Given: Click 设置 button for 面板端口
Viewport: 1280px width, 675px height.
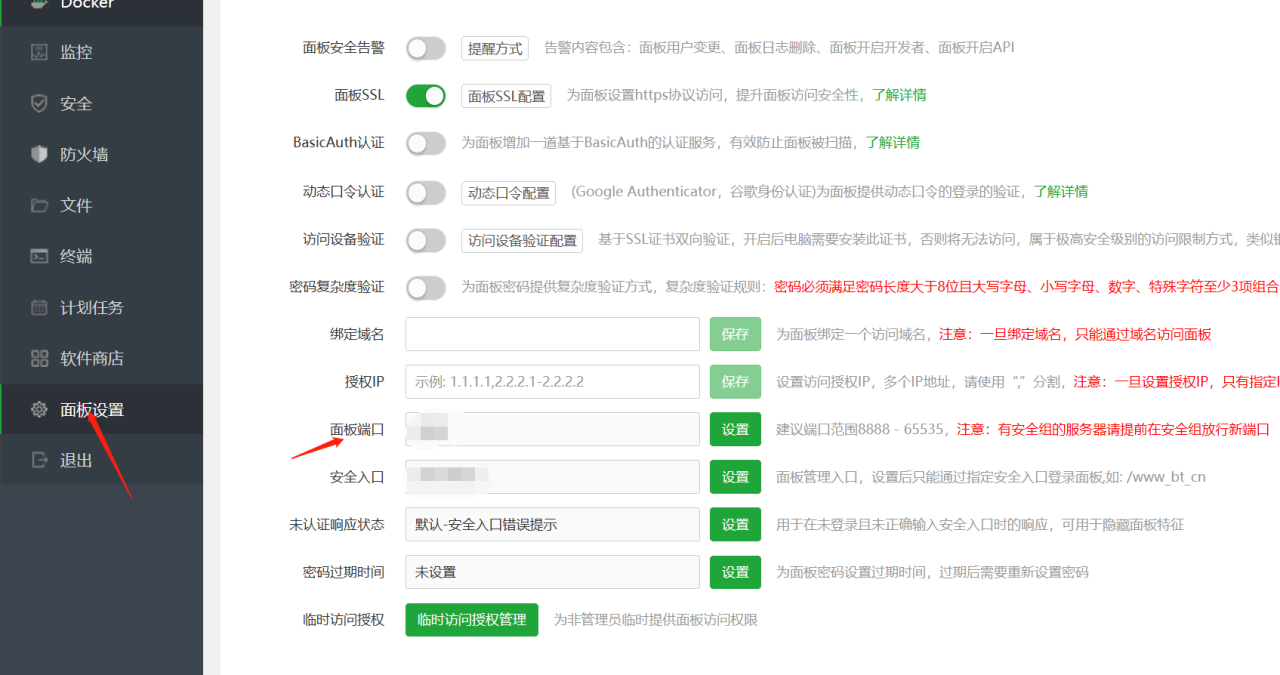Looking at the screenshot, I should (x=735, y=429).
